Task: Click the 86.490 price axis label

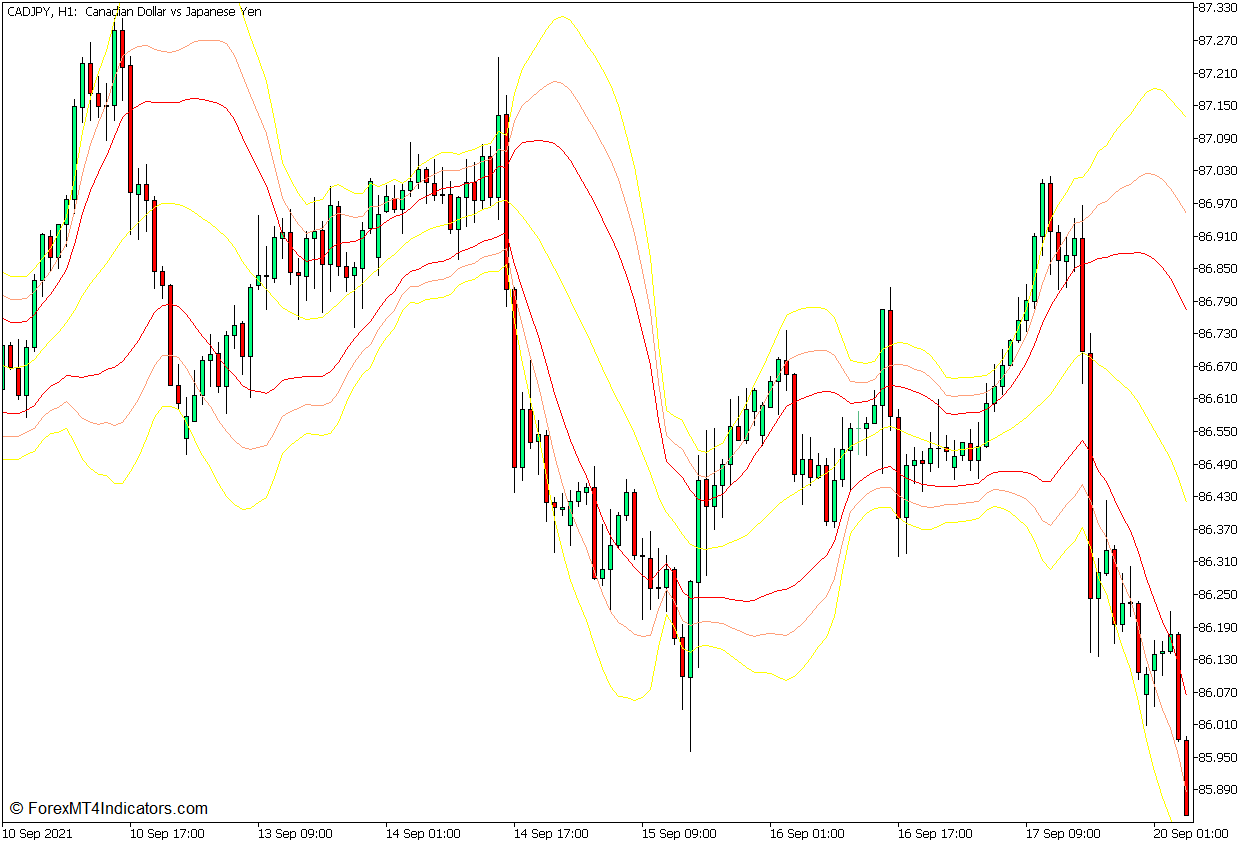Action: pos(1217,464)
